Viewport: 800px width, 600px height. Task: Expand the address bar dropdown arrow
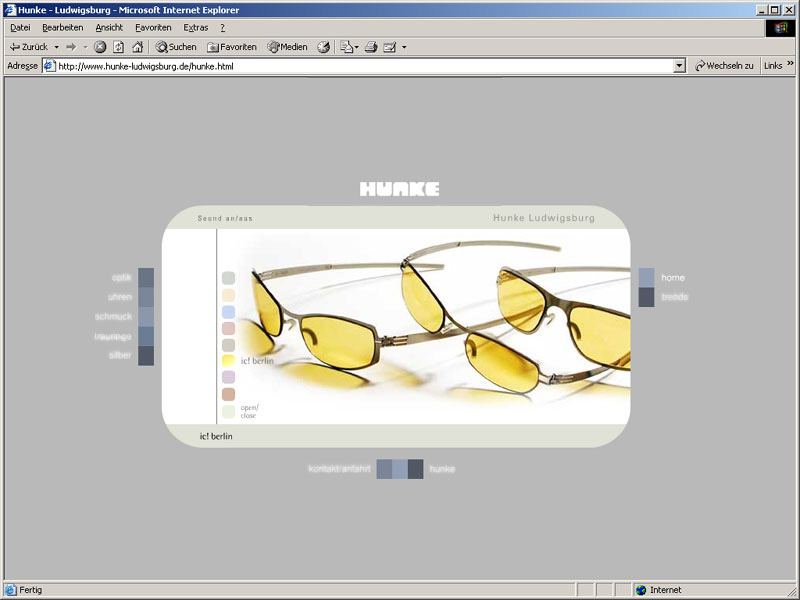[679, 66]
